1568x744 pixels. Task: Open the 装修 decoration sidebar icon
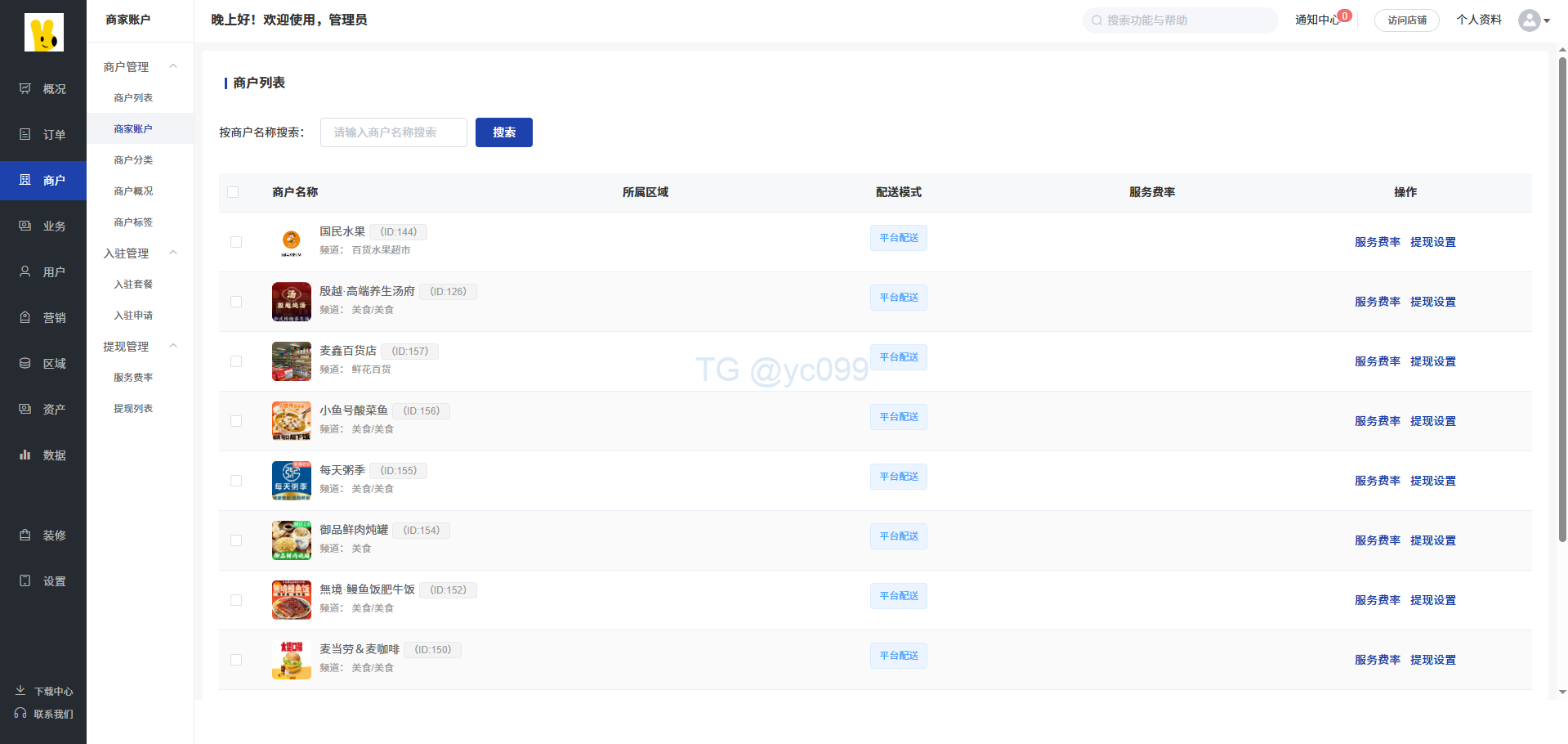coord(25,535)
